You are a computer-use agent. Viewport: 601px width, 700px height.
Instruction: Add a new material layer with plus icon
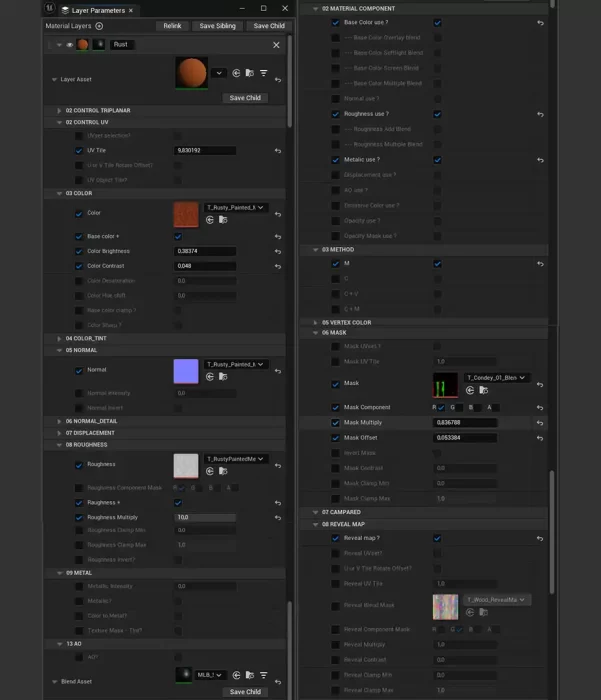[x=99, y=26]
